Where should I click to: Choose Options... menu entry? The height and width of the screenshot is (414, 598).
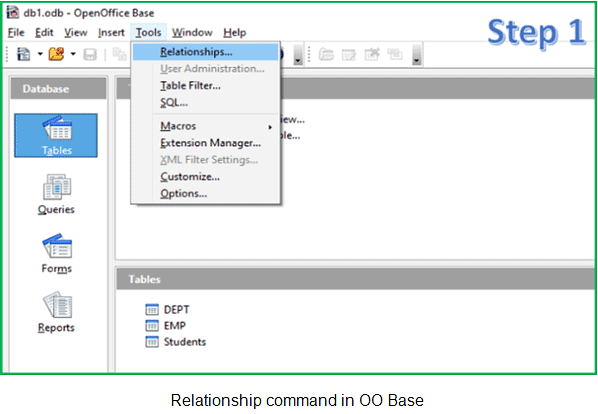click(206, 194)
